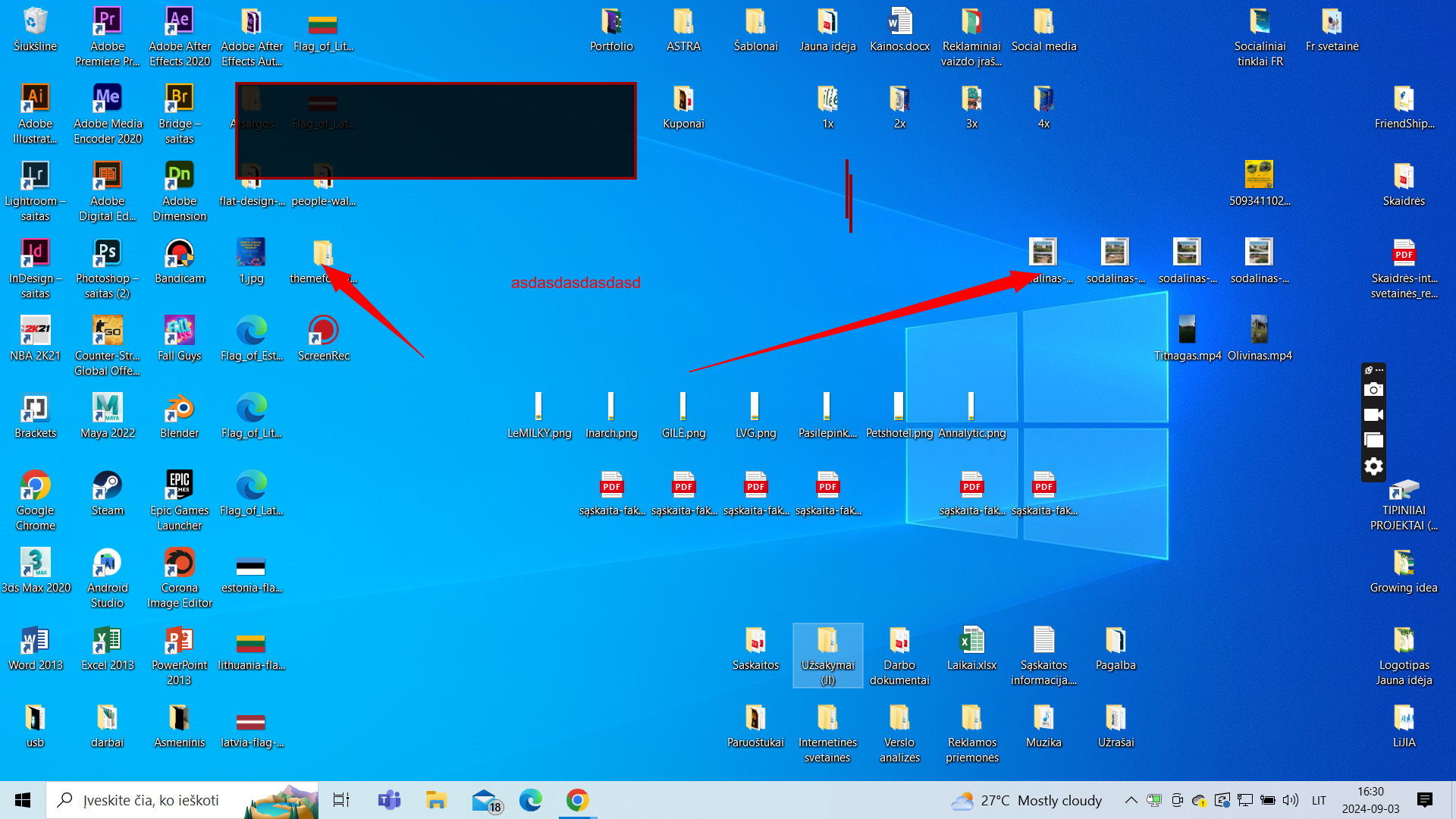1456x819 pixels.
Task: Click ScreenRec camera screenshot button
Action: [x=1373, y=390]
